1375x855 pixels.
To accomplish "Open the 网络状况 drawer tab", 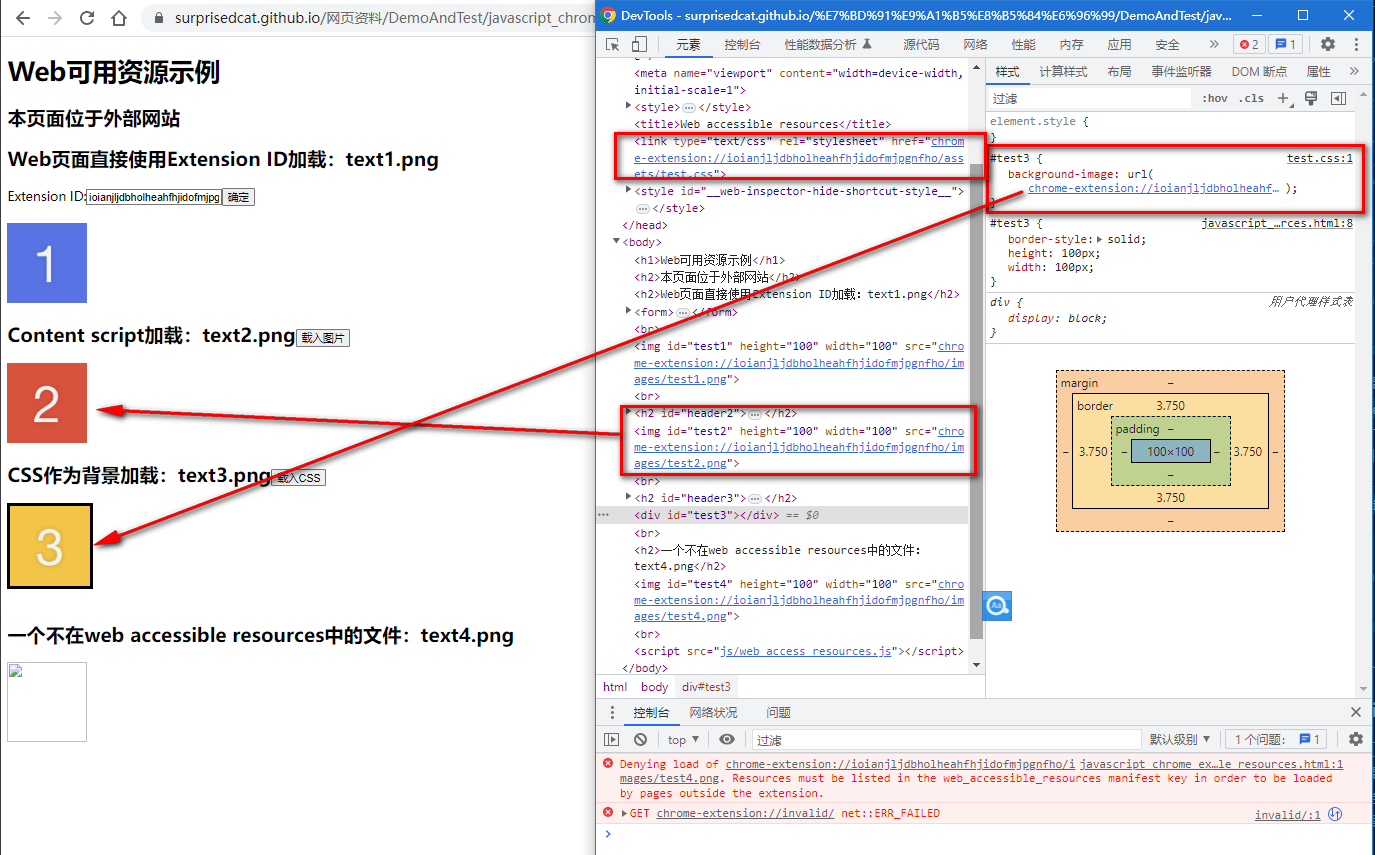I will pyautogui.click(x=713, y=712).
